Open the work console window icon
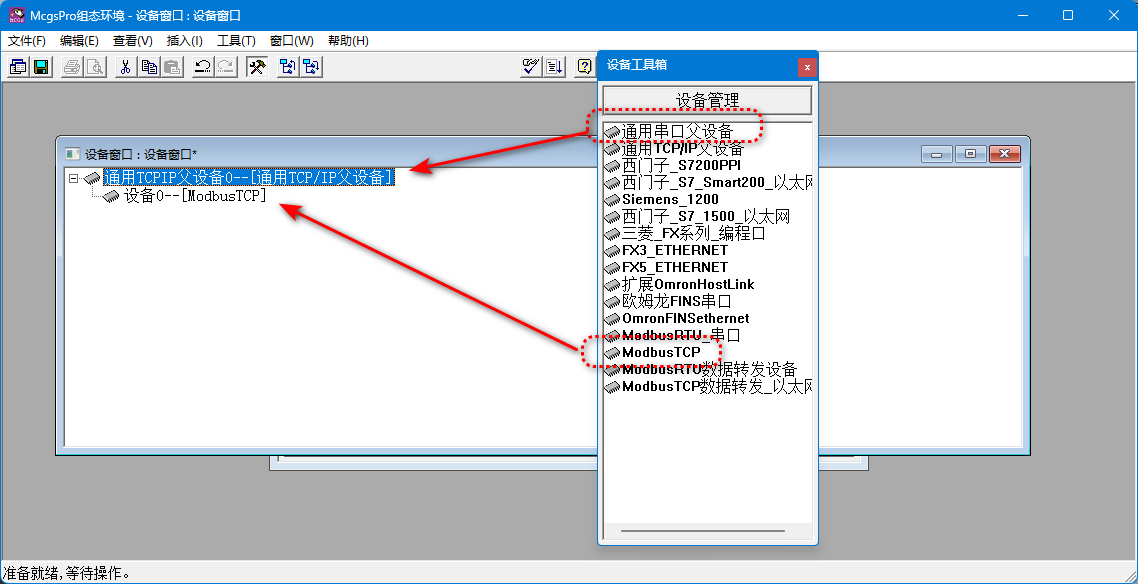This screenshot has height=584, width=1138. 18,67
